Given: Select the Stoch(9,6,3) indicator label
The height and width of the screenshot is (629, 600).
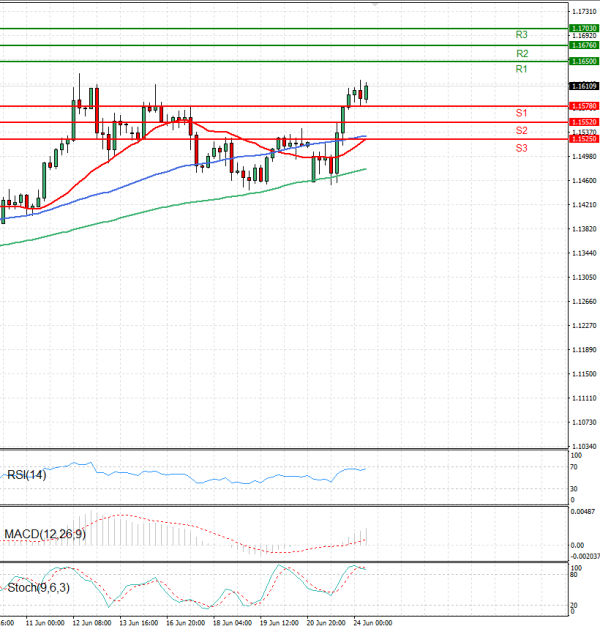Looking at the screenshot, I should coord(36,587).
